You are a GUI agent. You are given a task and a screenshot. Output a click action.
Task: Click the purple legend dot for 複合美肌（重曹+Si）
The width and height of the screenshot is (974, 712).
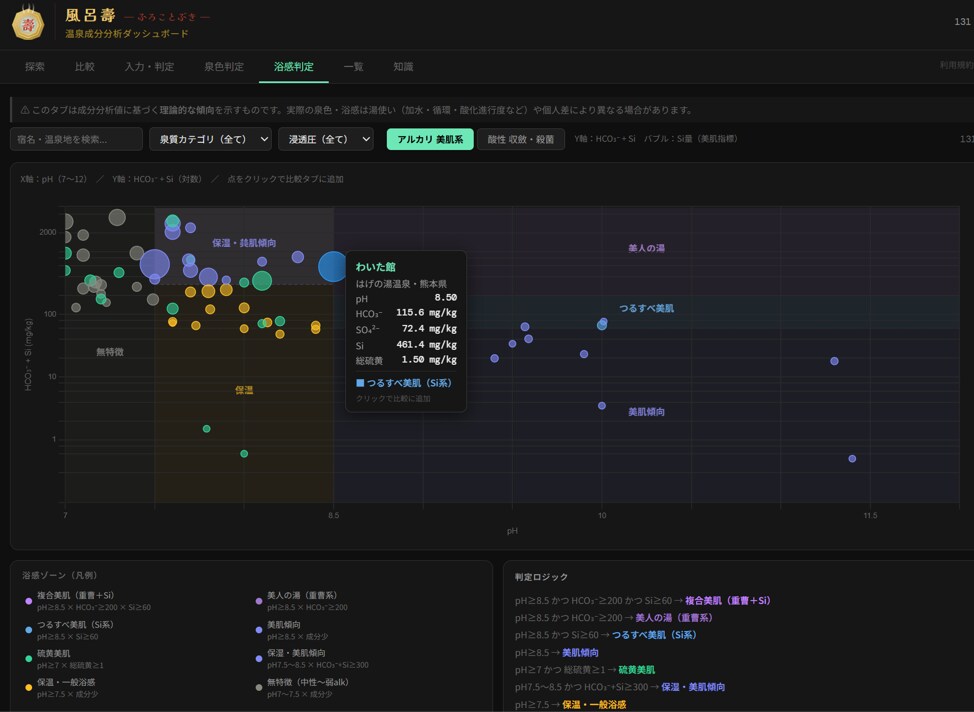29,601
